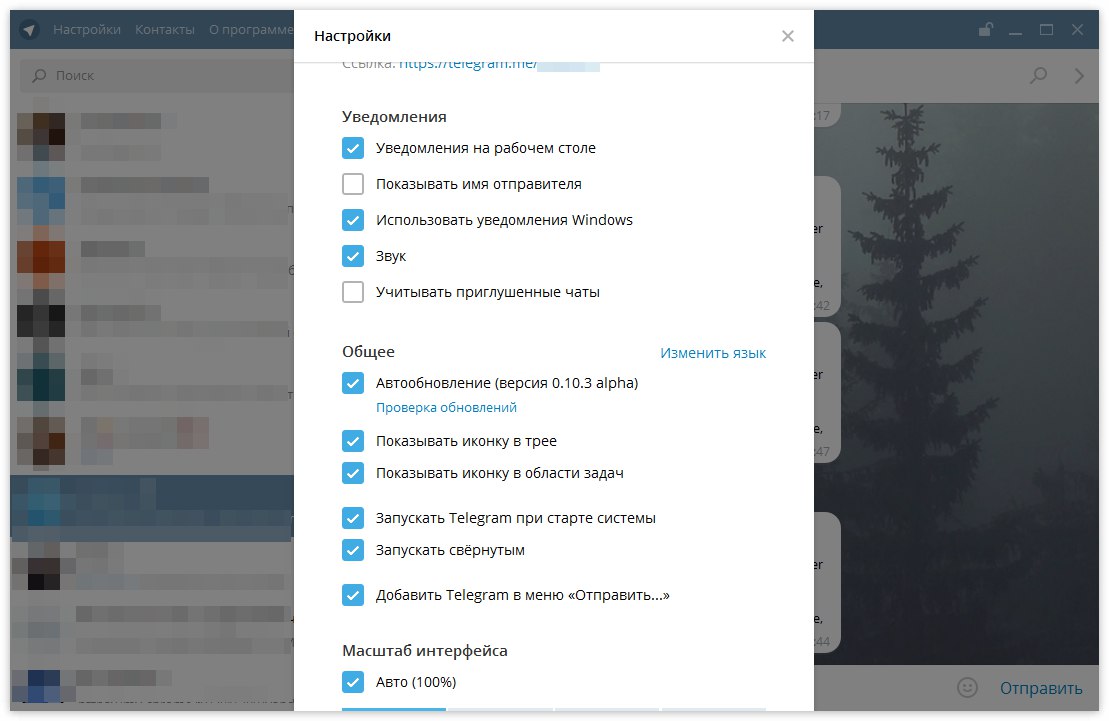Click the right chevron arrow in chat header
Viewport: 1109px width, 721px height.
[1079, 76]
